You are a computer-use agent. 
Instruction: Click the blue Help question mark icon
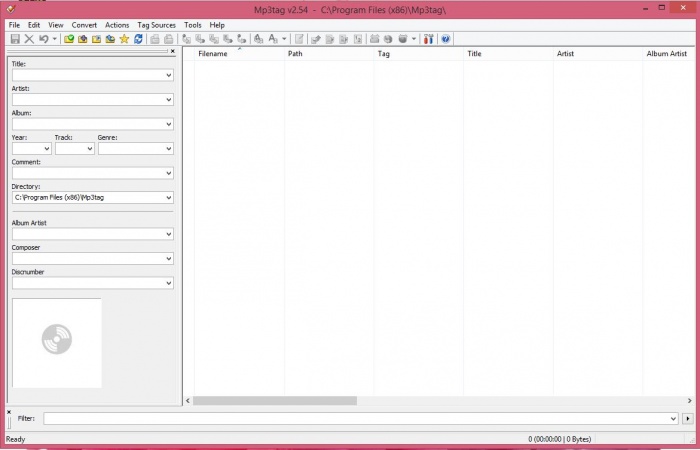[x=445, y=39]
